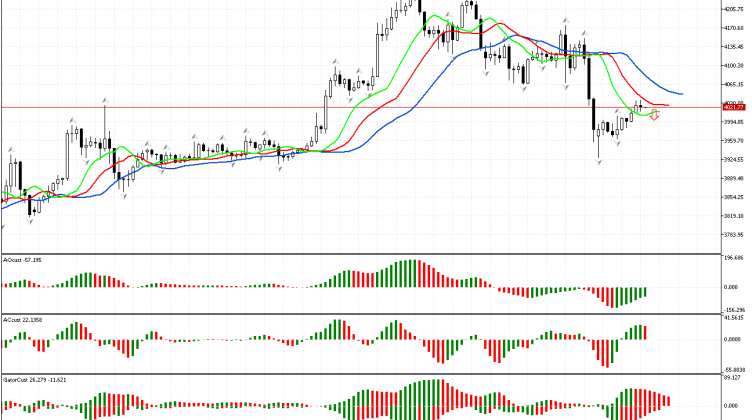This screenshot has height=420, width=752.
Task: Click the red down arrow signal marker
Action: click(x=654, y=116)
